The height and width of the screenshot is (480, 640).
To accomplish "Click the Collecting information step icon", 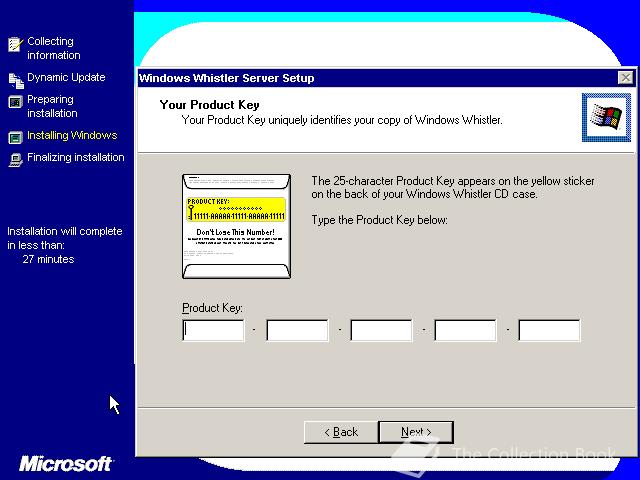I will (x=16, y=44).
